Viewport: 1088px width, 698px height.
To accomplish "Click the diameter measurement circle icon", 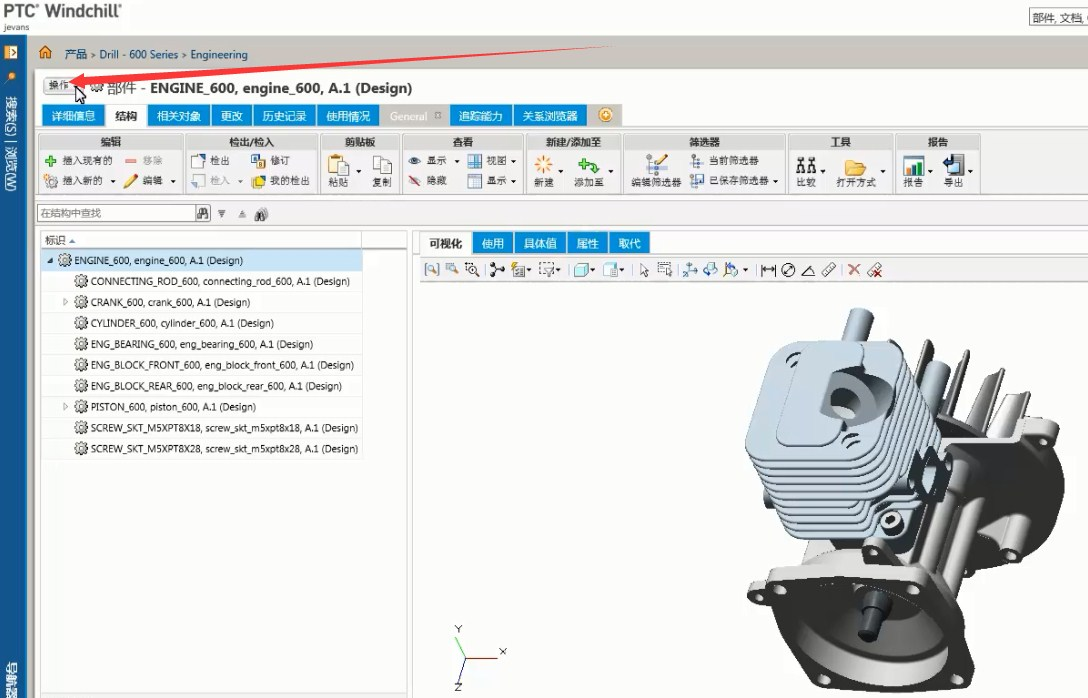I will point(788,271).
